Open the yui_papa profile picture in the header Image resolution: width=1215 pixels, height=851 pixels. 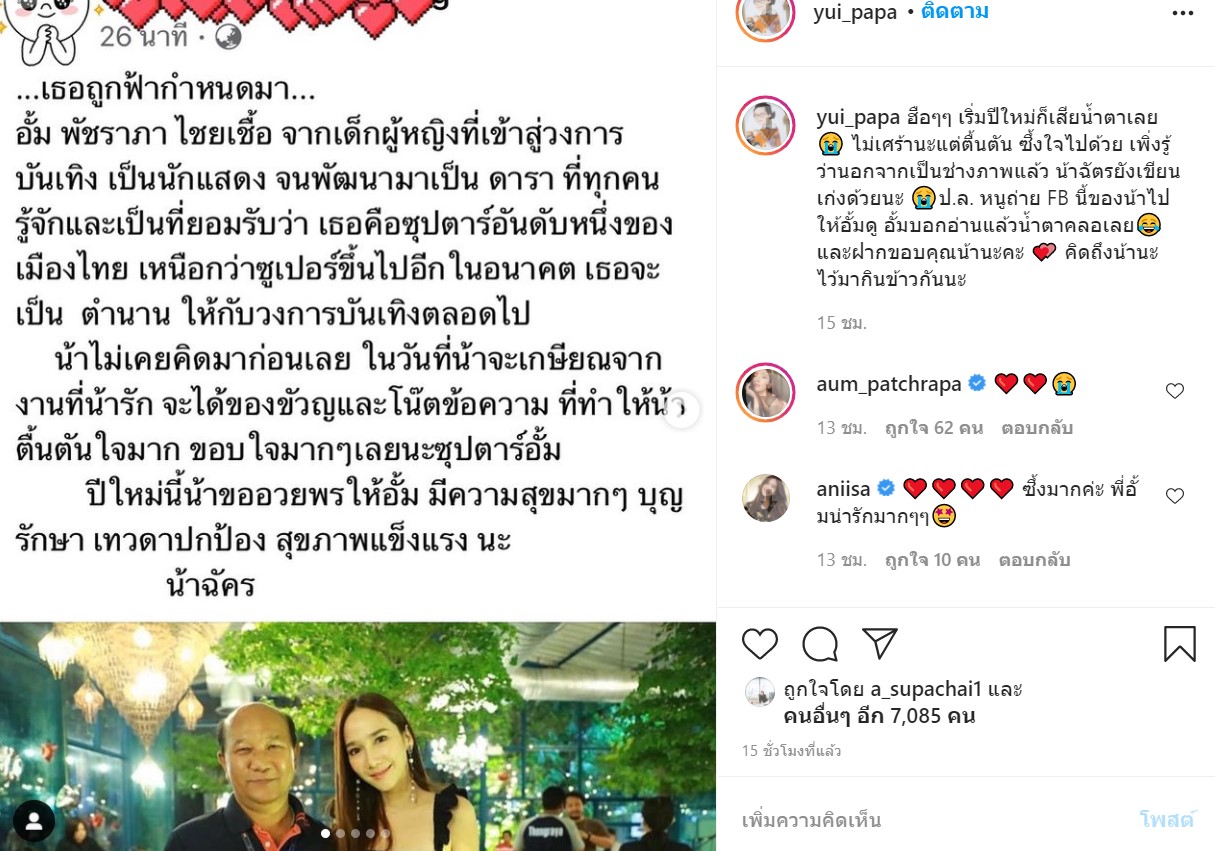click(x=766, y=13)
